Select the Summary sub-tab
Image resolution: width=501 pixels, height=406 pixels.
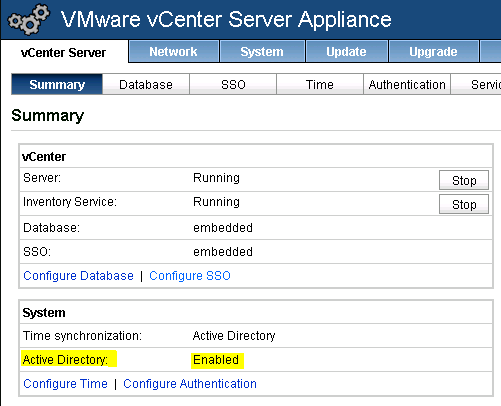pos(57,84)
